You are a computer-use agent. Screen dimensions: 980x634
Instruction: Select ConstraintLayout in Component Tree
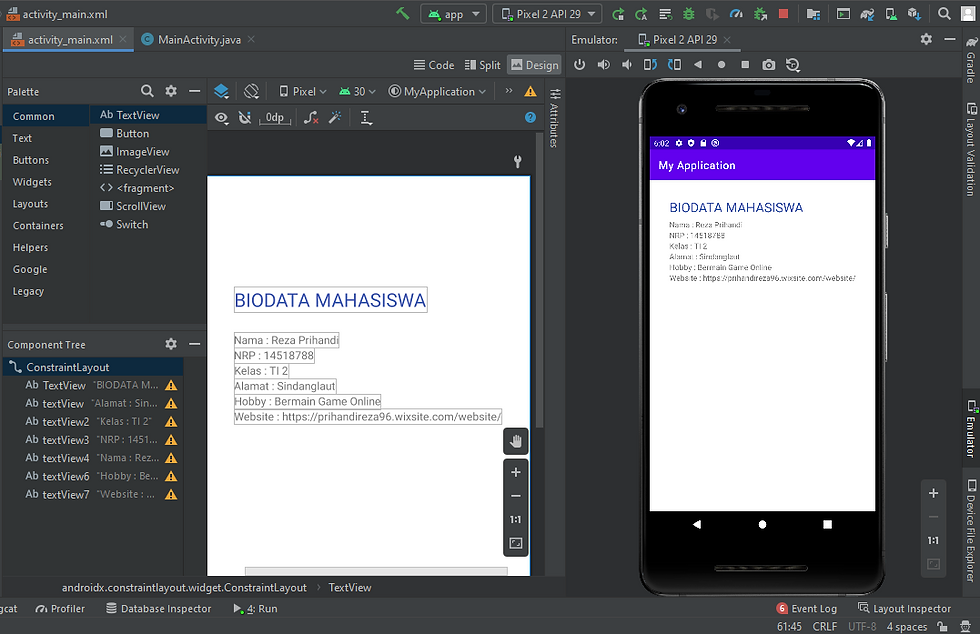pos(94,367)
